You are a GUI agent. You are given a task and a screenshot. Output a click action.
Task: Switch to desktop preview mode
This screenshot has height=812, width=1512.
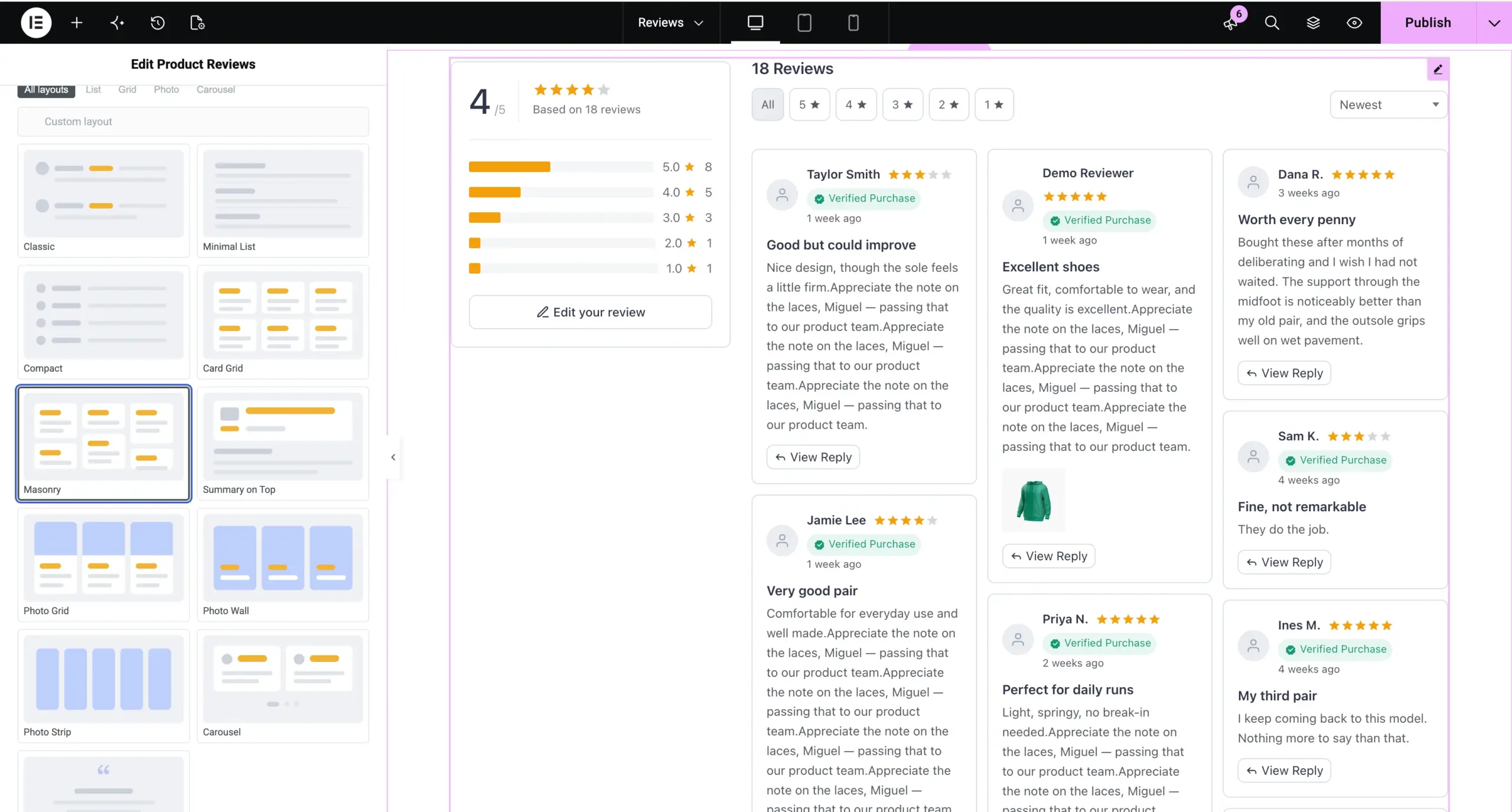point(755,22)
